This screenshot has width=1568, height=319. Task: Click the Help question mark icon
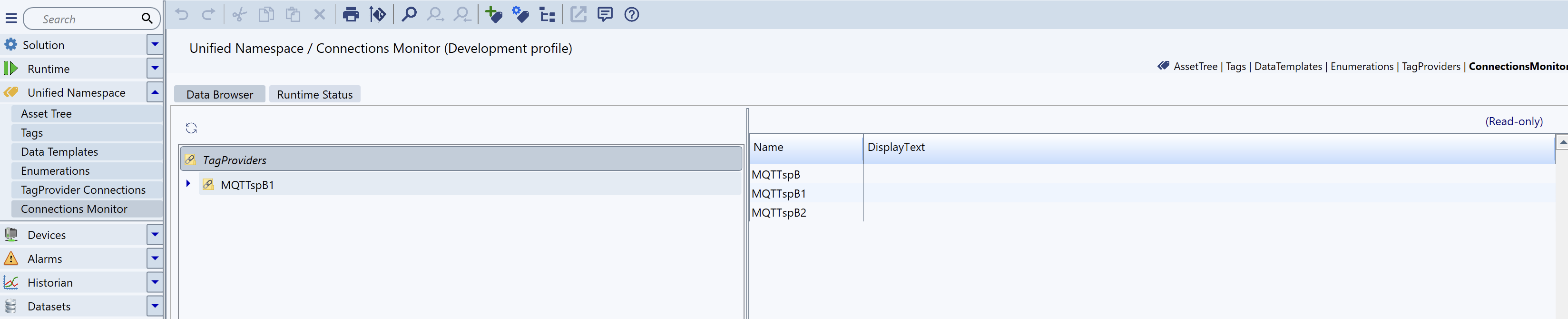coord(631,15)
